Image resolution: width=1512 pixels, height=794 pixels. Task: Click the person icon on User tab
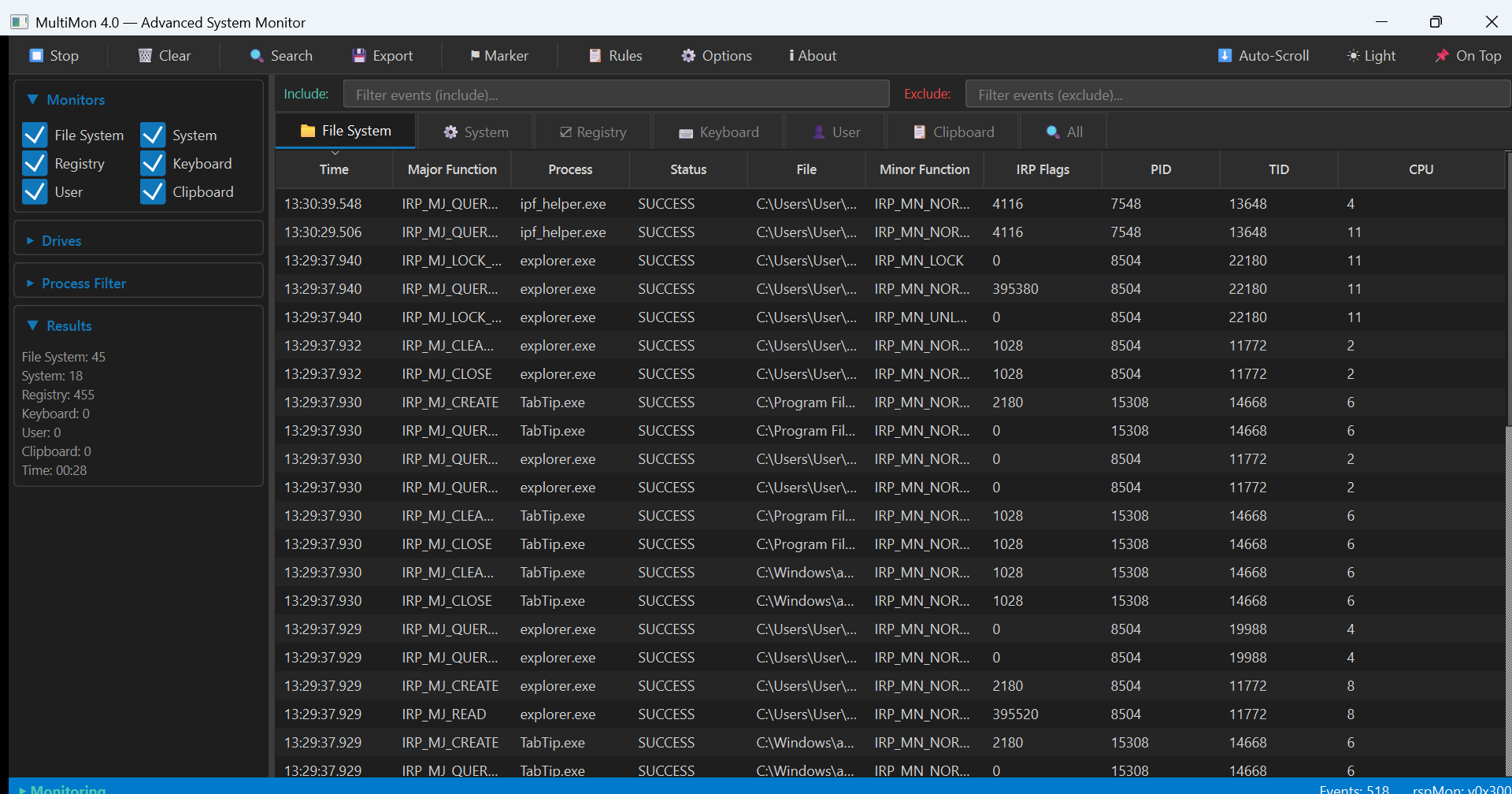(819, 132)
